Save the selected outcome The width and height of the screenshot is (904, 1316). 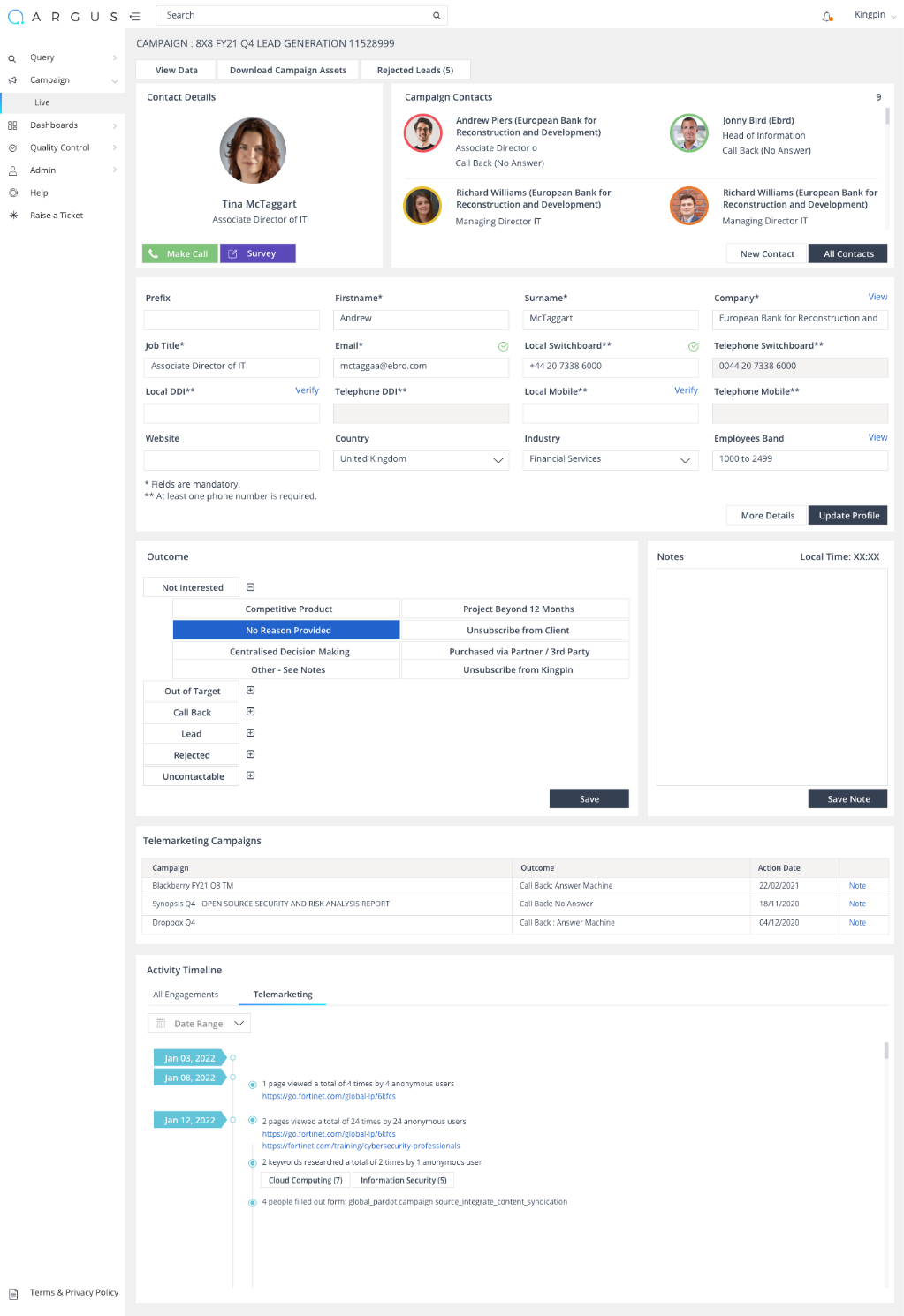[589, 799]
